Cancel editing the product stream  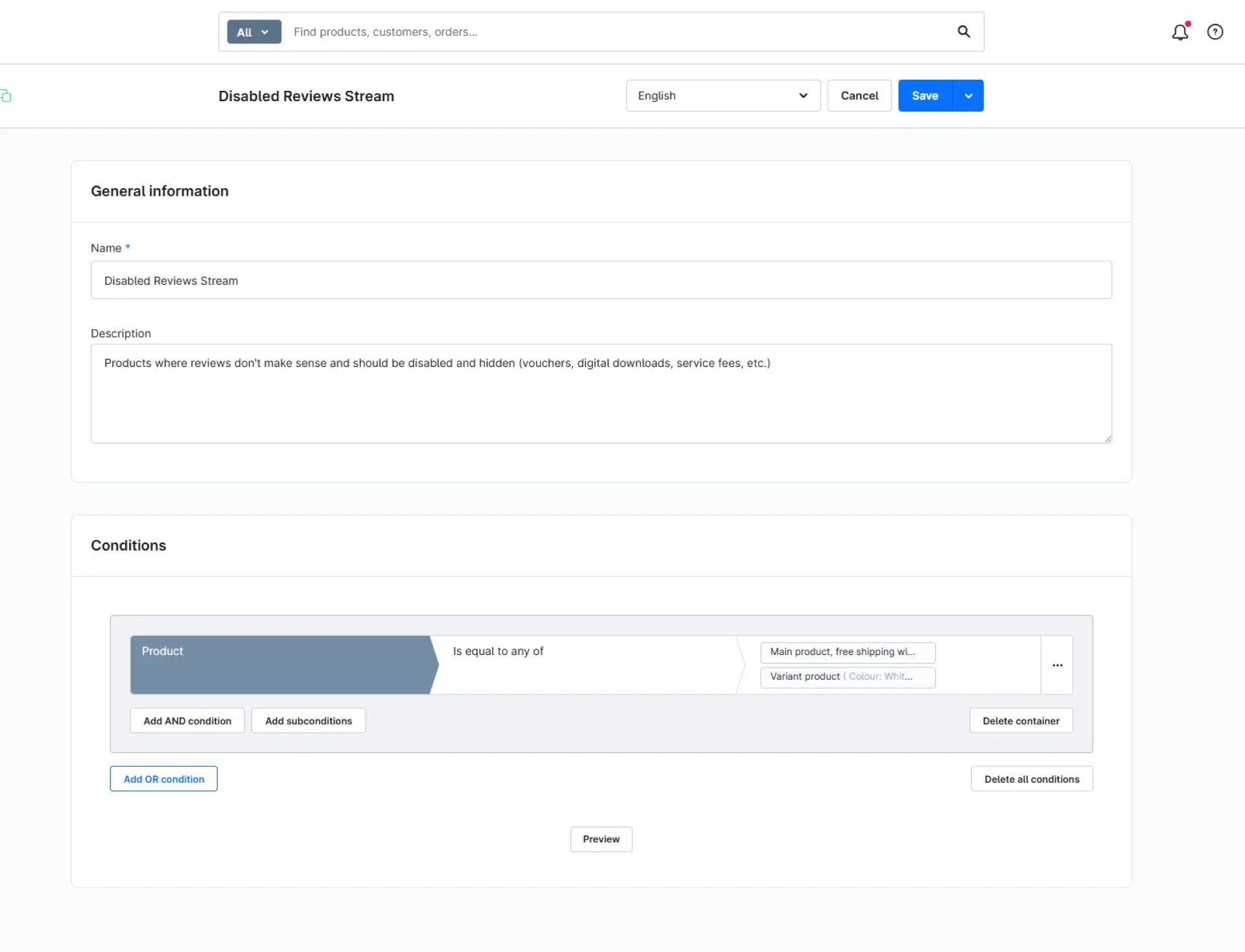click(x=859, y=96)
